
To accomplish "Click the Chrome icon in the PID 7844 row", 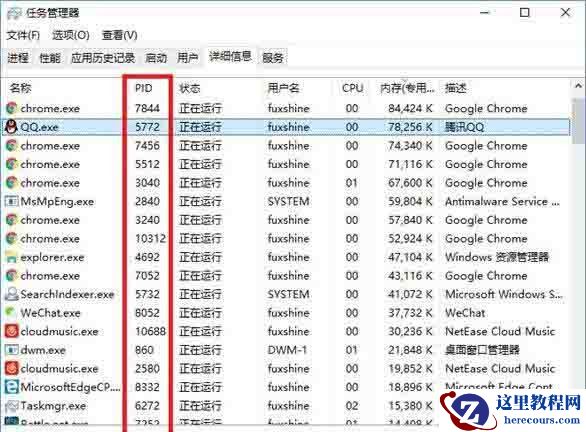I will (x=12, y=108).
